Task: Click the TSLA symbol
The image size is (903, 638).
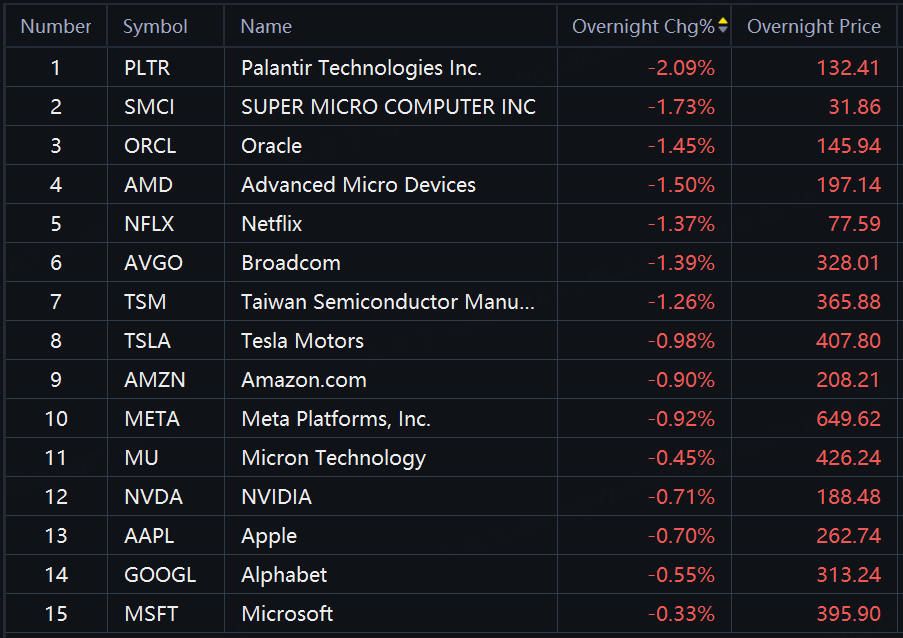Action: 147,341
